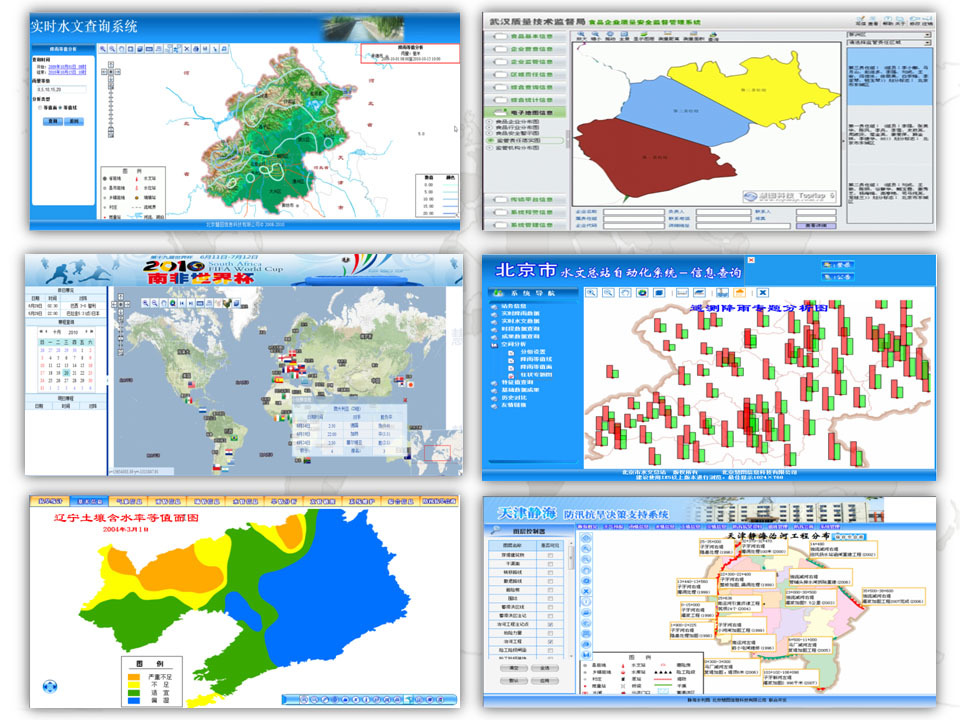The height and width of the screenshot is (720, 960).
Task: Select 监管机构分布图 radio option
Action: point(489,148)
